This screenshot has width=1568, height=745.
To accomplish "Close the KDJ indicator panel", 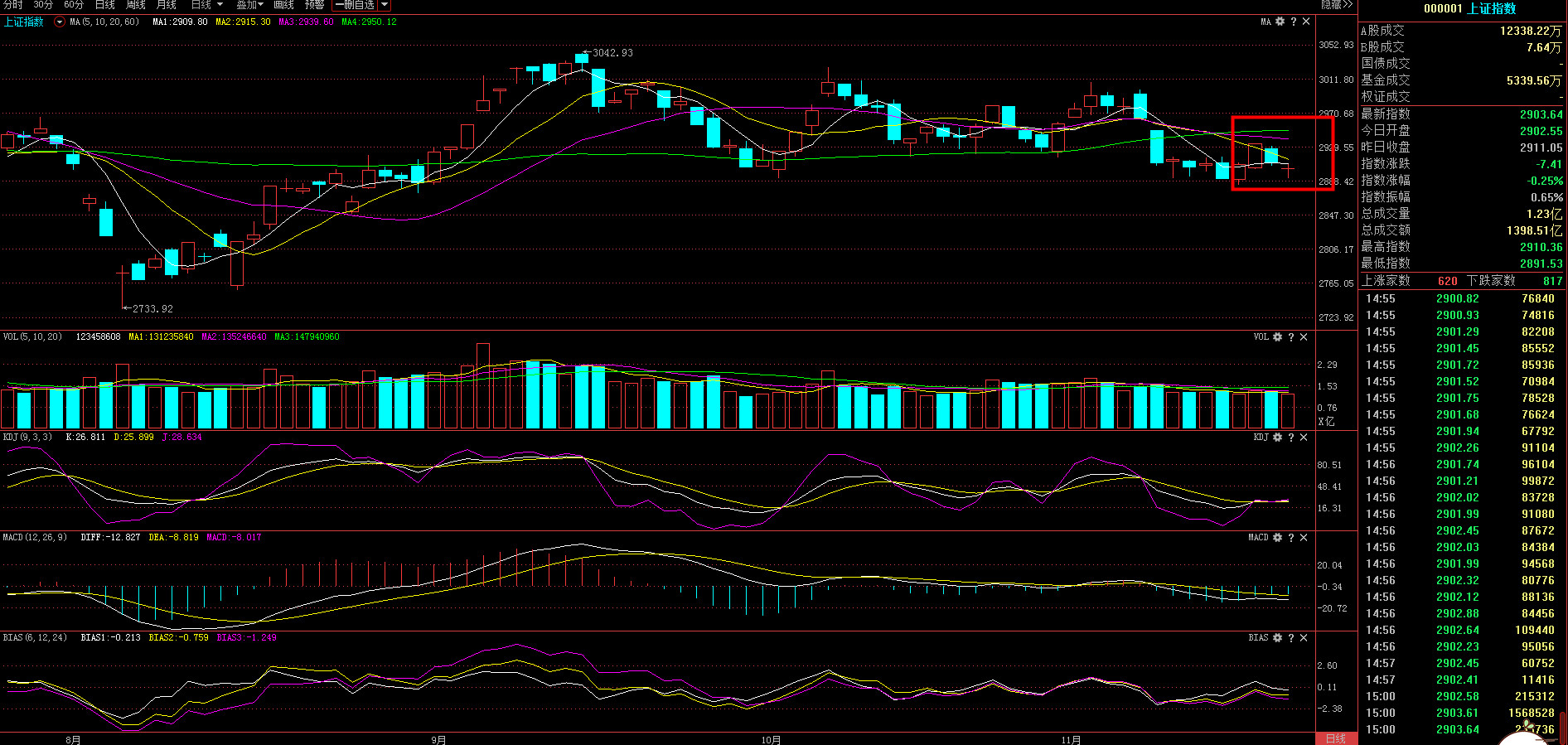I will [1304, 438].
